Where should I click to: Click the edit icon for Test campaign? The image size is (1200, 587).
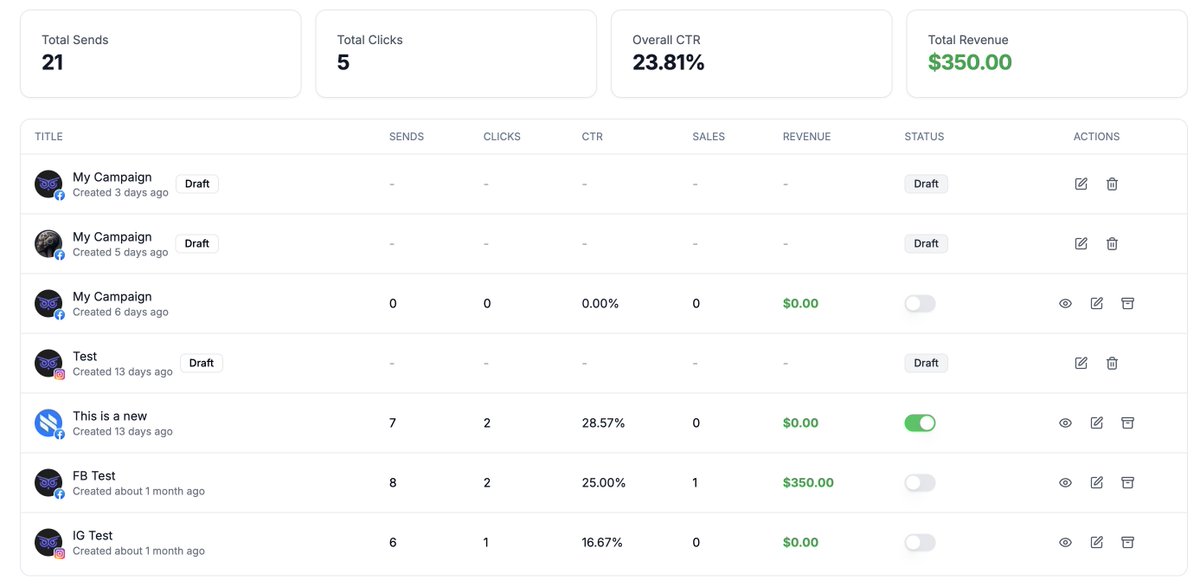click(1081, 363)
